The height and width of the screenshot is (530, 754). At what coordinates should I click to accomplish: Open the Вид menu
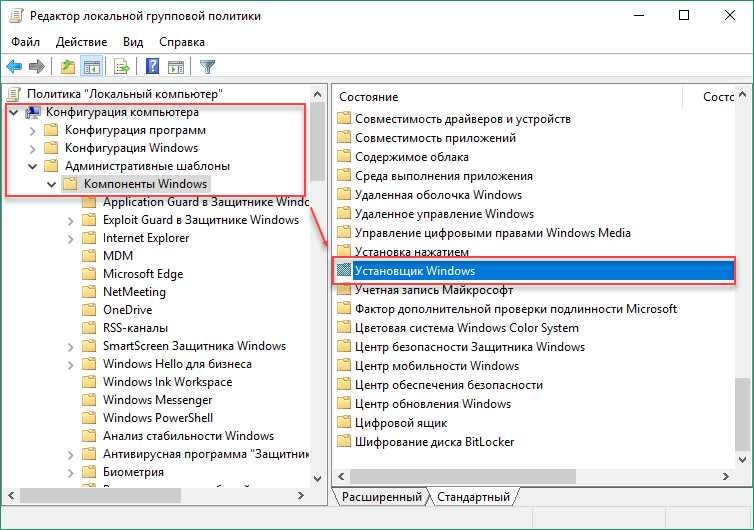(x=133, y=42)
